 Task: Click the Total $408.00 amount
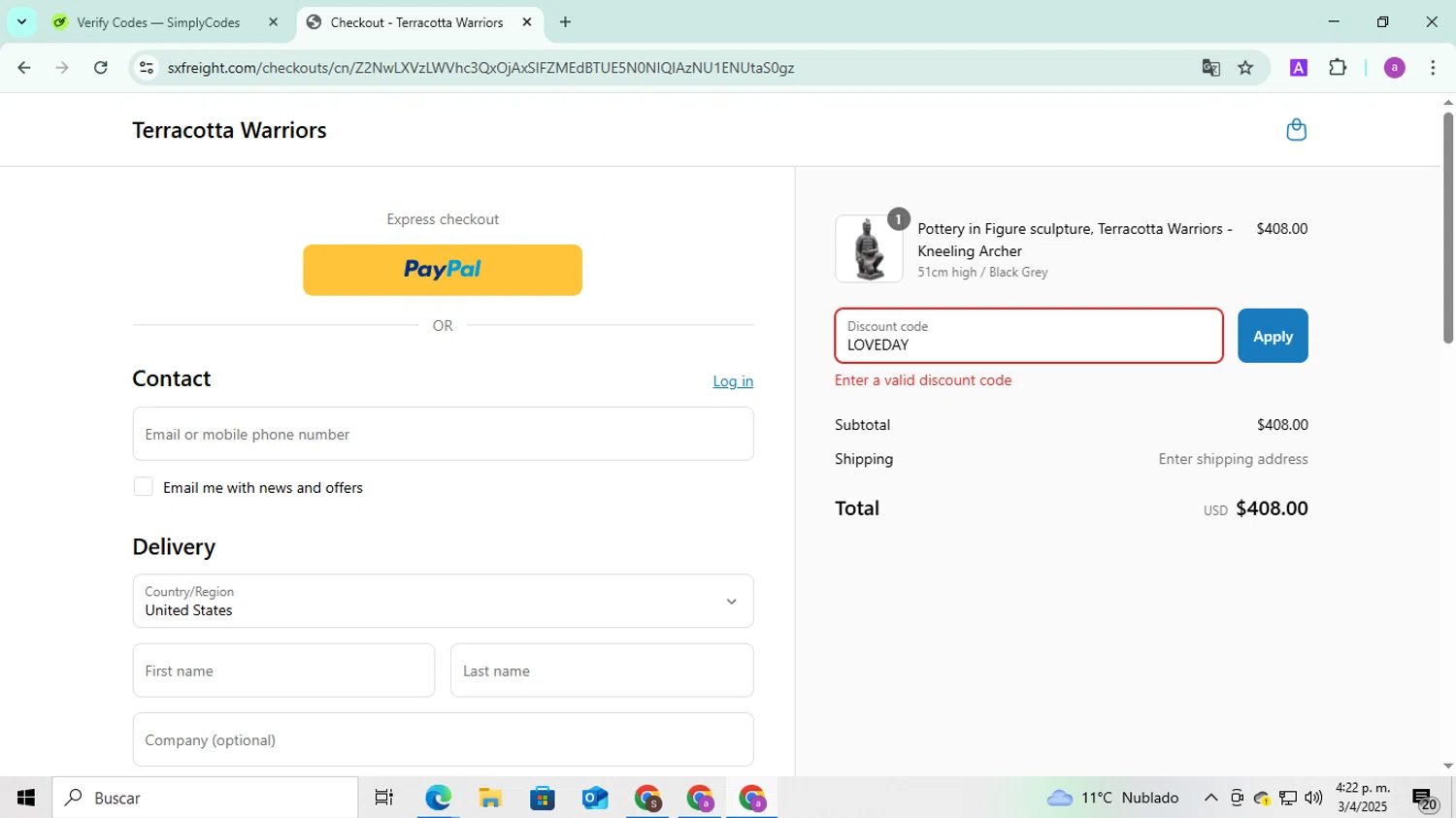click(1272, 508)
